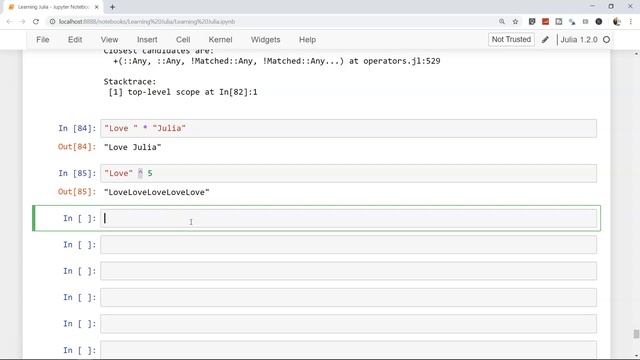640x360 pixels.
Task: Open the Edit menu
Action: pos(75,40)
